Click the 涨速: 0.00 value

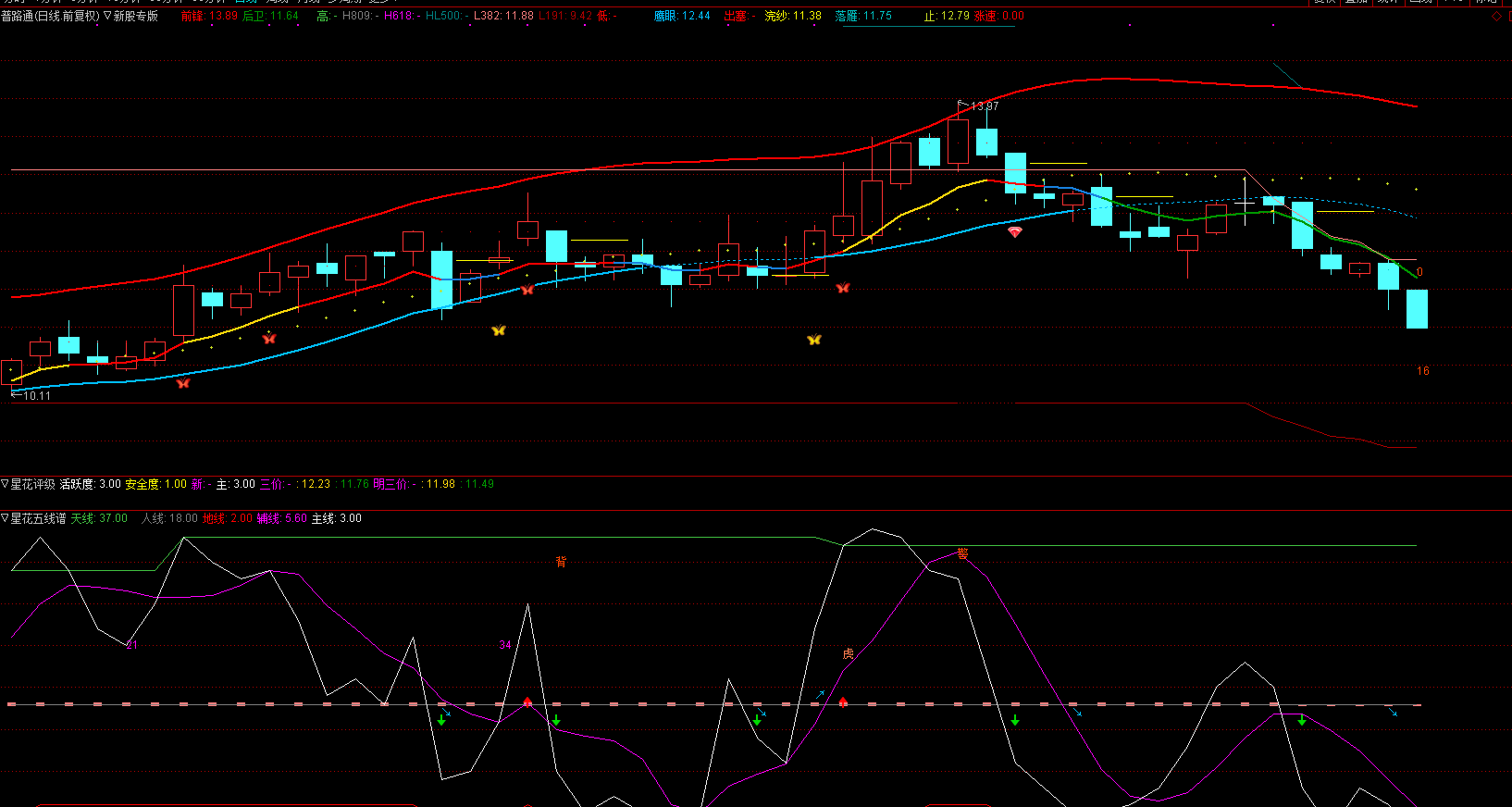click(998, 16)
